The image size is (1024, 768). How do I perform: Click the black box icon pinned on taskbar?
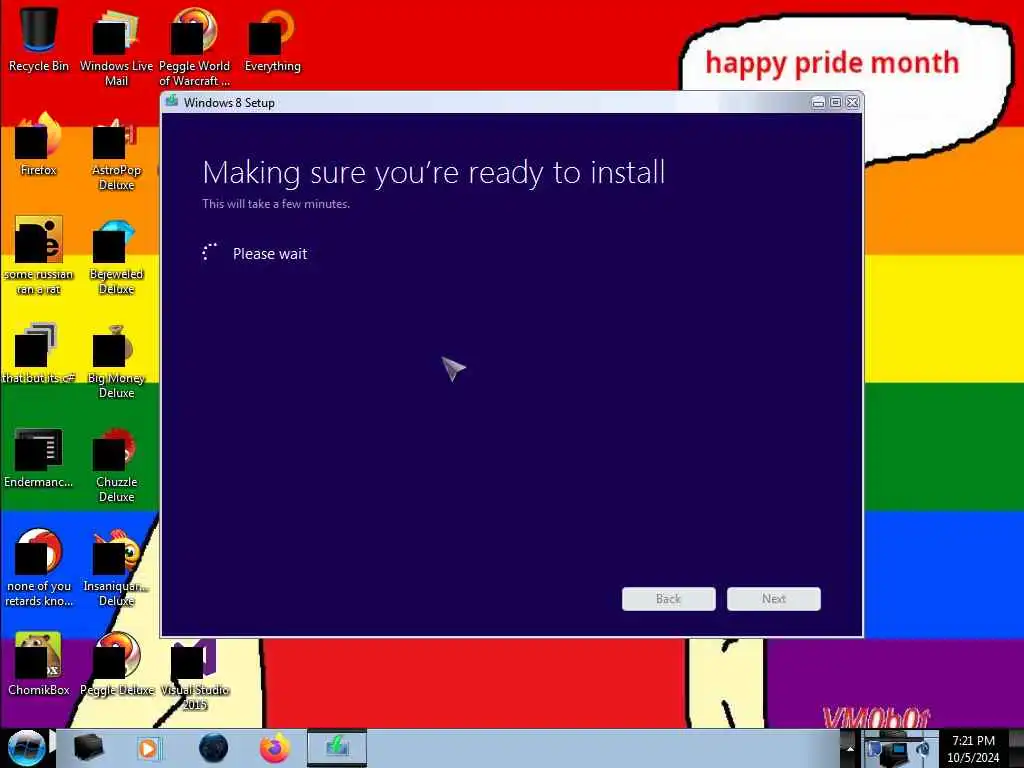(x=88, y=748)
